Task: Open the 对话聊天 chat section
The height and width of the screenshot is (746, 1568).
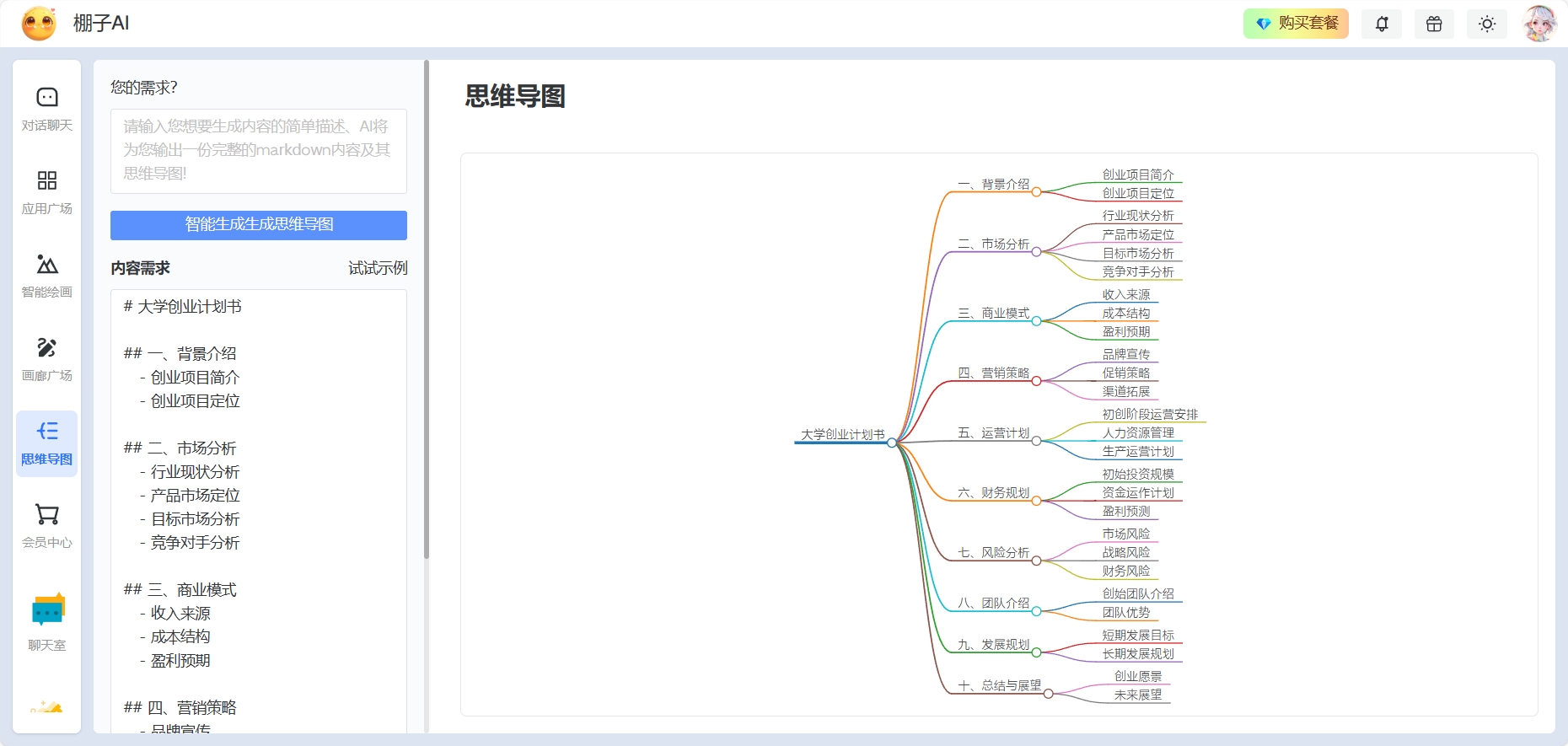Action: point(47,110)
